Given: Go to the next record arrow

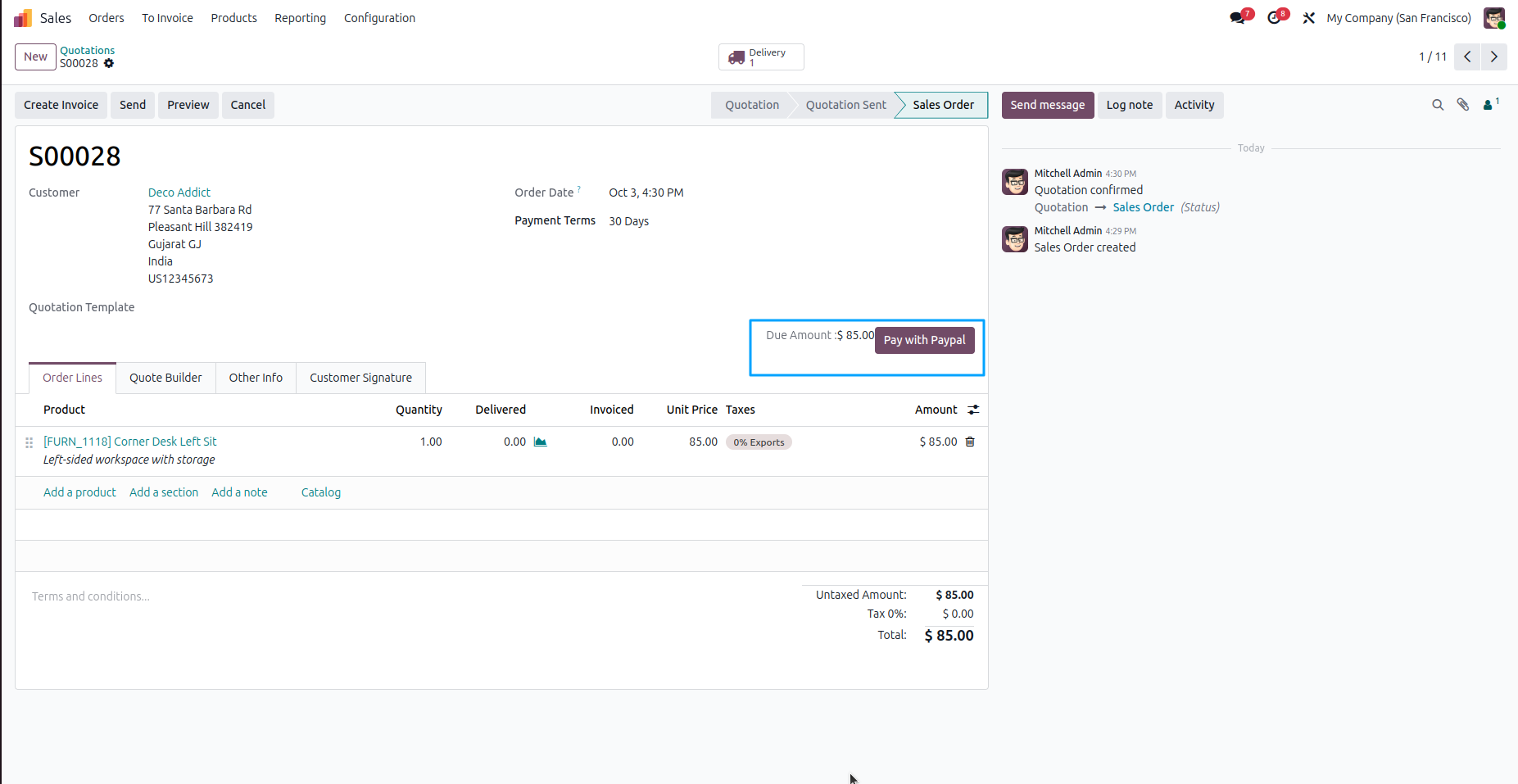Looking at the screenshot, I should point(1494,57).
